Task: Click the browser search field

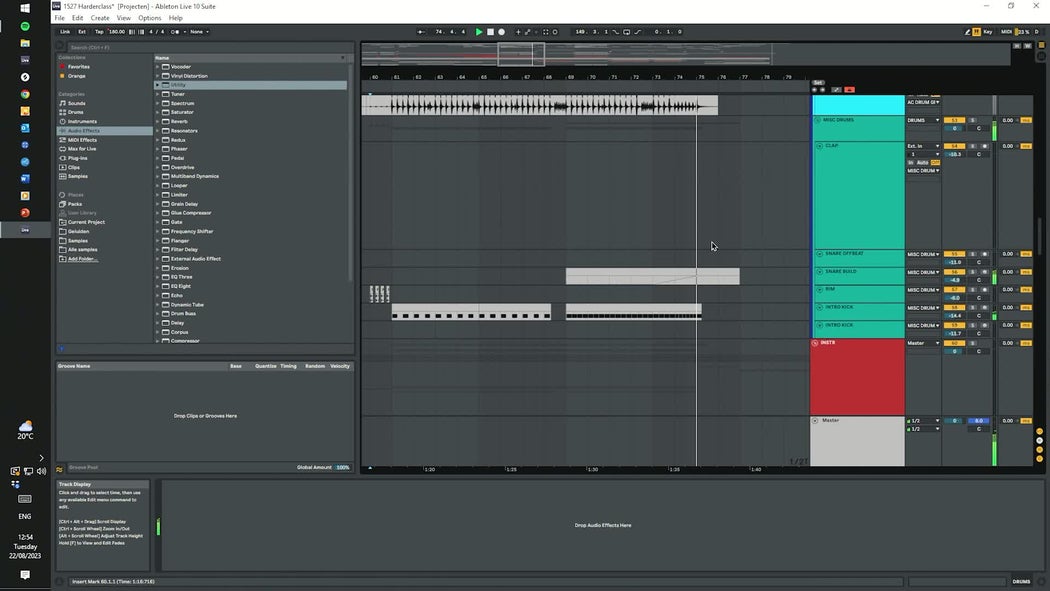Action: click(200, 47)
